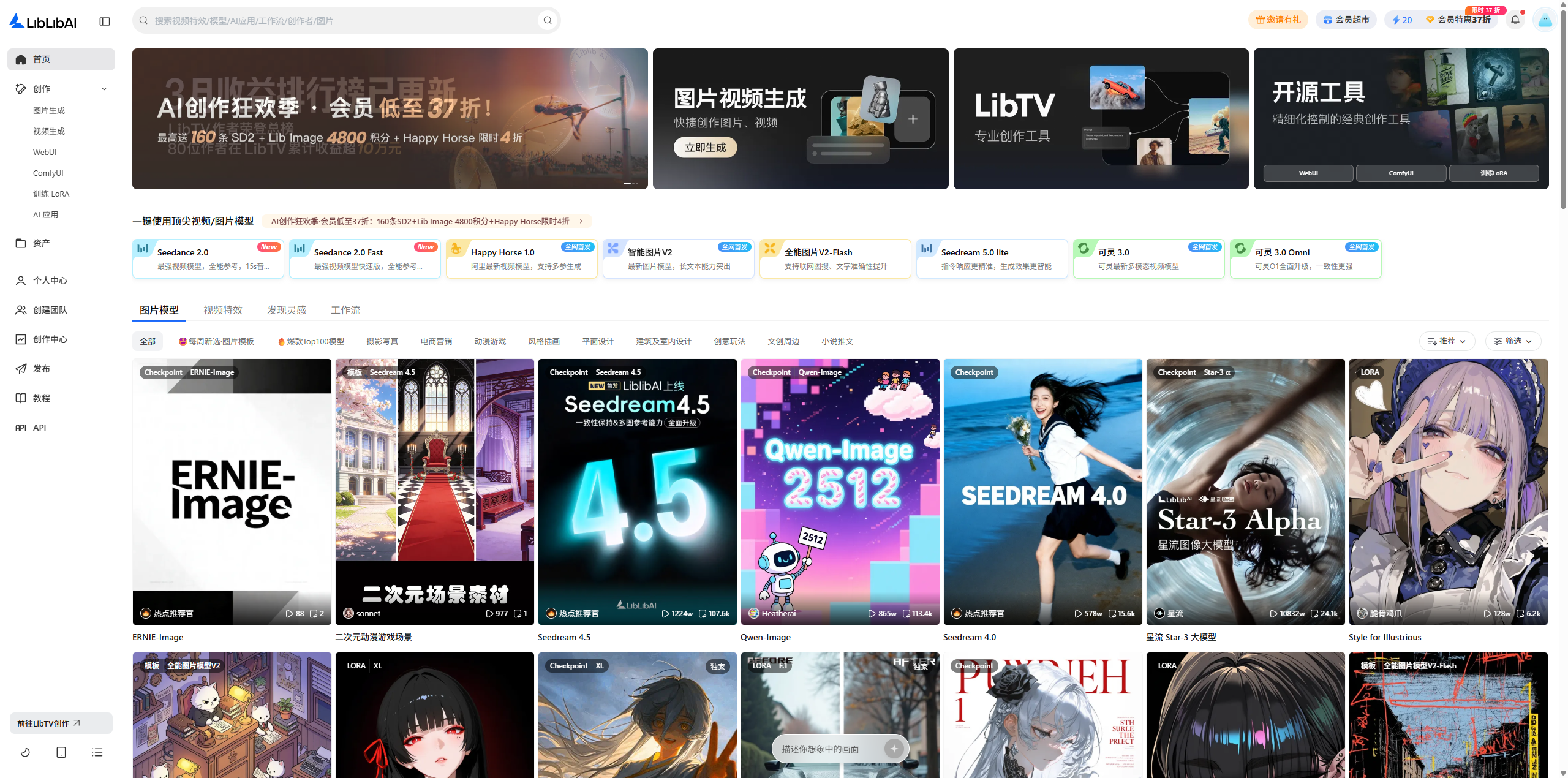
Task: Open the Qwen-Image model card
Action: pyautogui.click(x=840, y=492)
